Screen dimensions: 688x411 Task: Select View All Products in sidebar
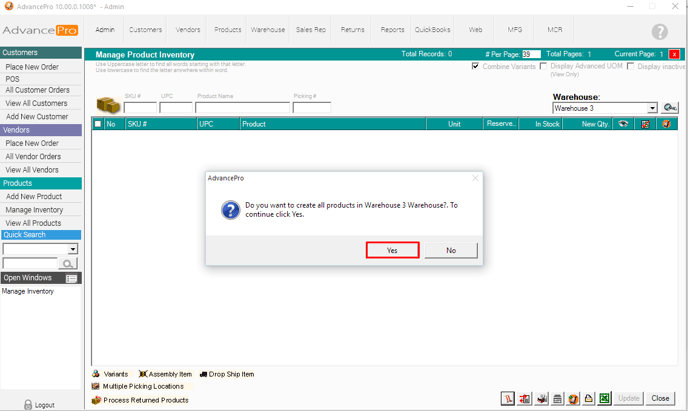[x=33, y=223]
